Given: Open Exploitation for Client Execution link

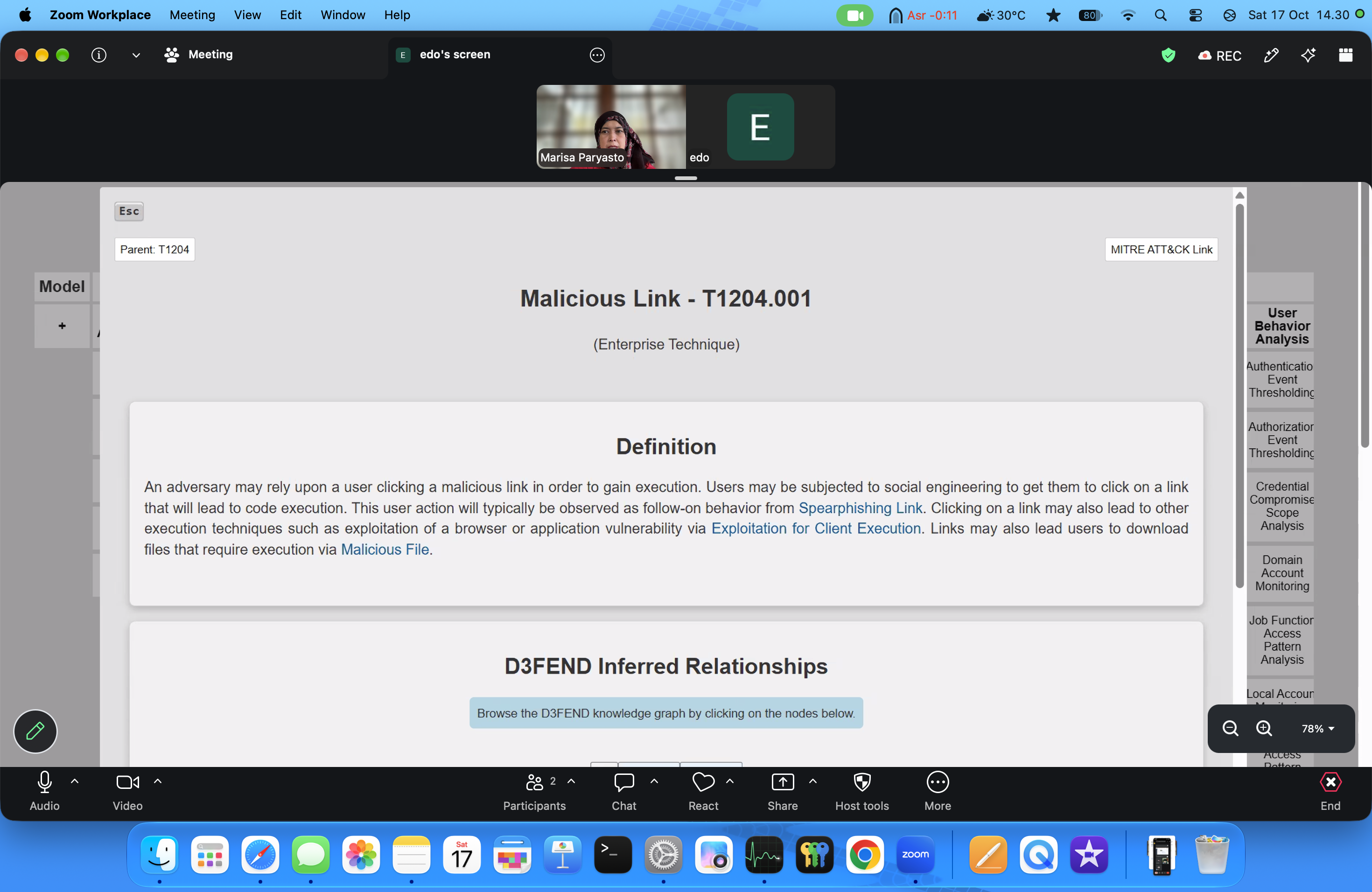Looking at the screenshot, I should (x=816, y=529).
